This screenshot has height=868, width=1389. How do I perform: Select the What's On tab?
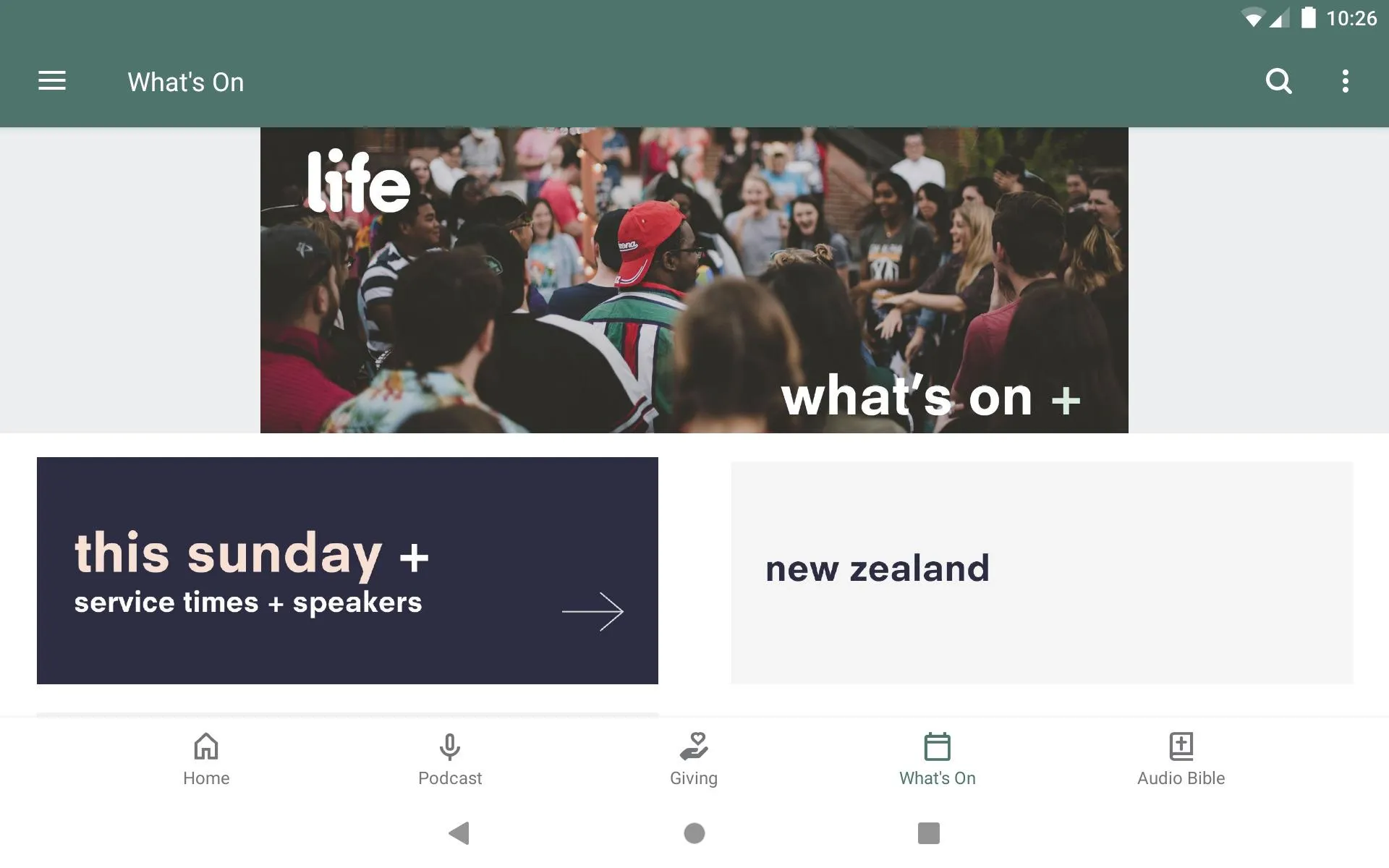(x=938, y=757)
